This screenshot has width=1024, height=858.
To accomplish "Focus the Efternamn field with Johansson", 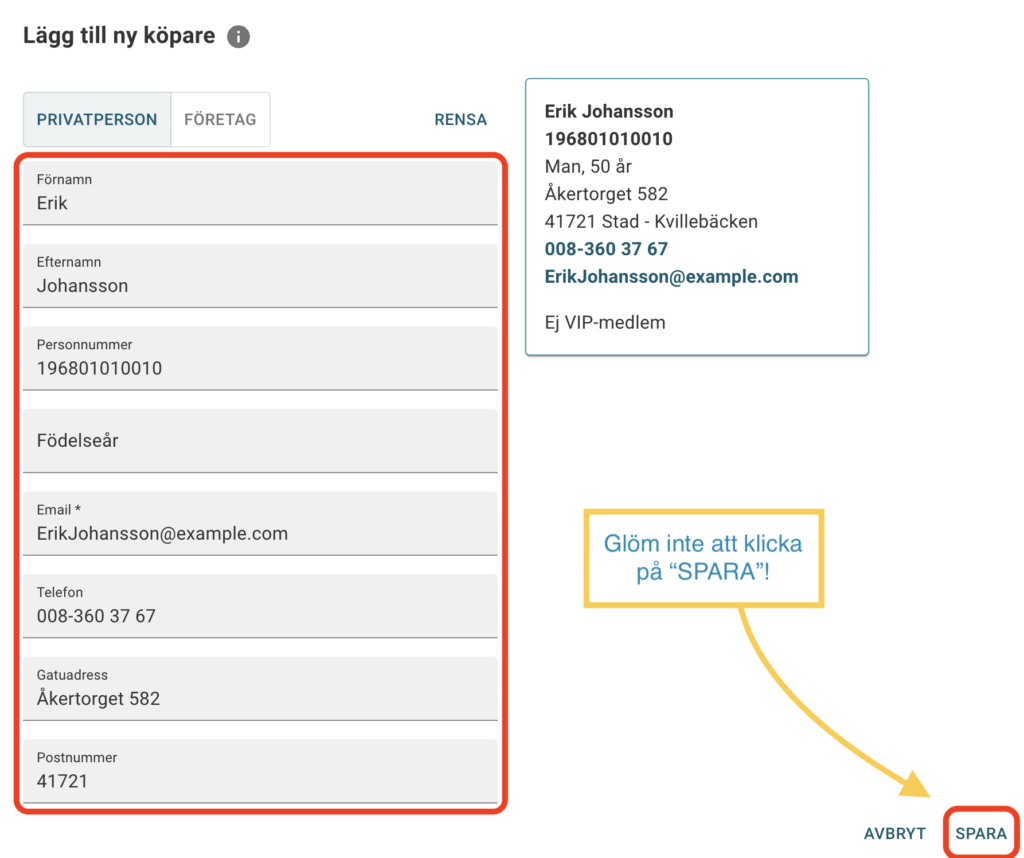I will tap(260, 276).
